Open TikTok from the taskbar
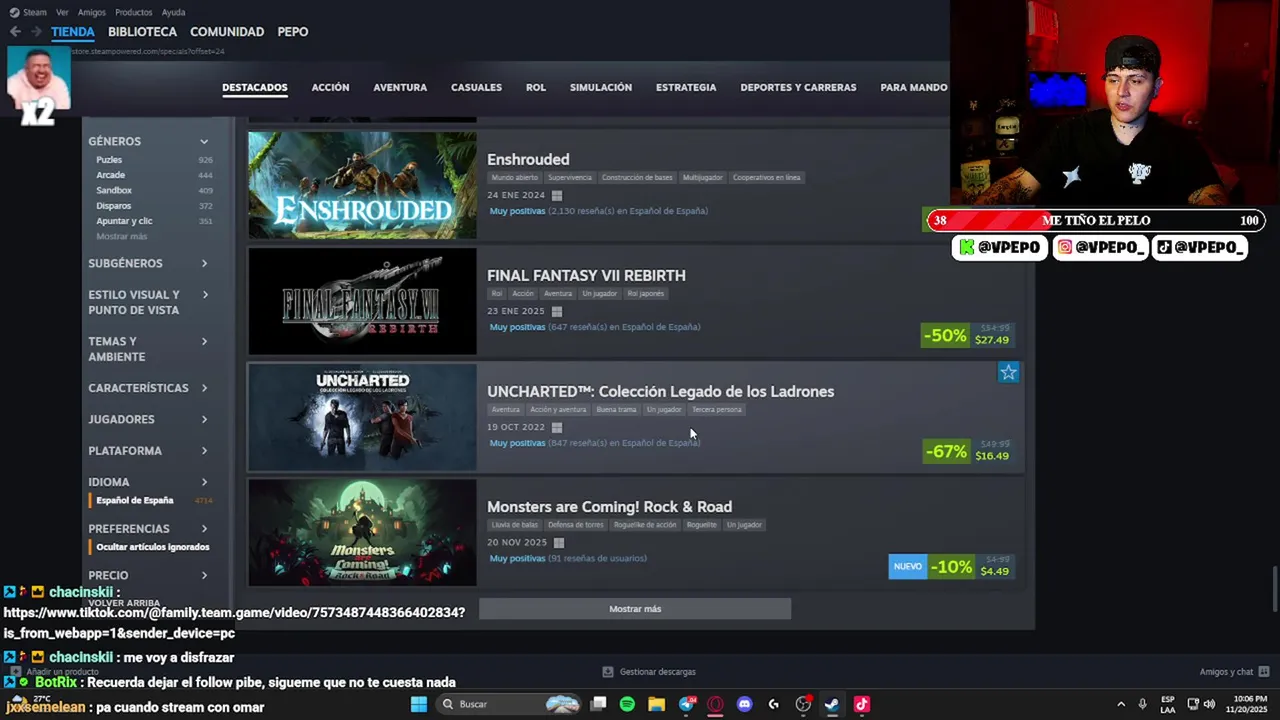 (862, 704)
